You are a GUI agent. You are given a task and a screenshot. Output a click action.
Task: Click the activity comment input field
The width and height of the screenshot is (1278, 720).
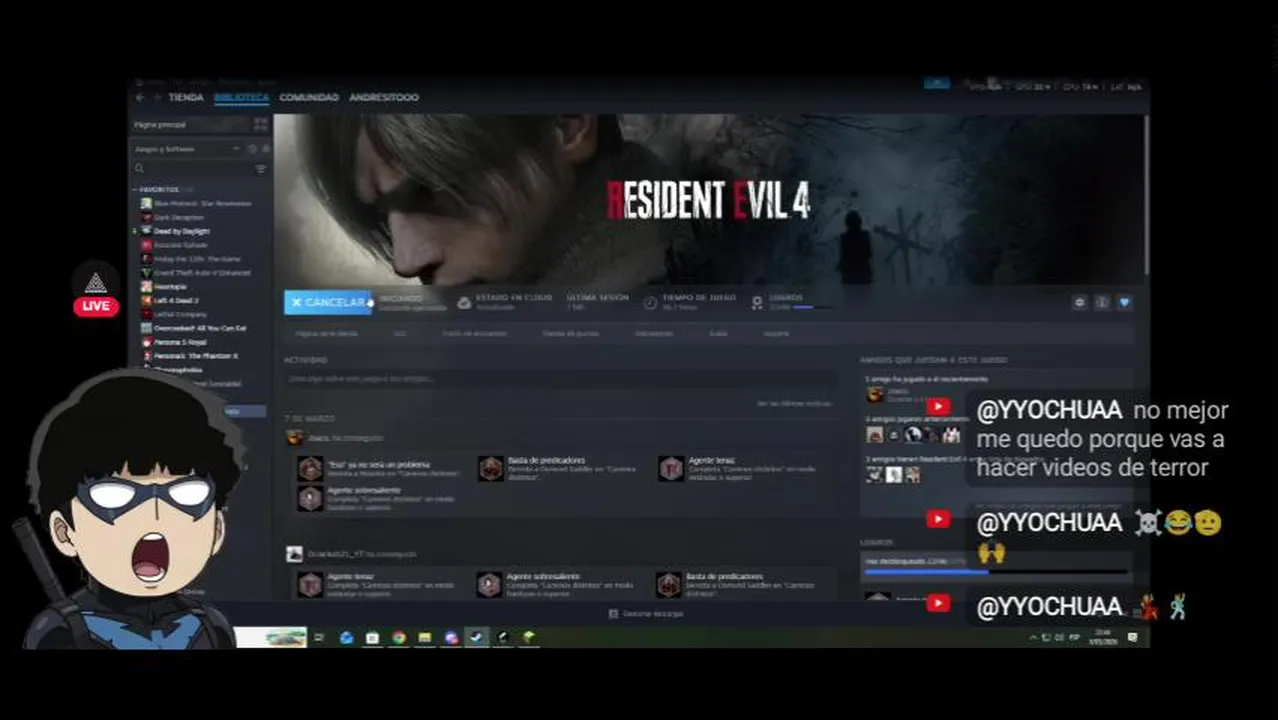pyautogui.click(x=560, y=379)
